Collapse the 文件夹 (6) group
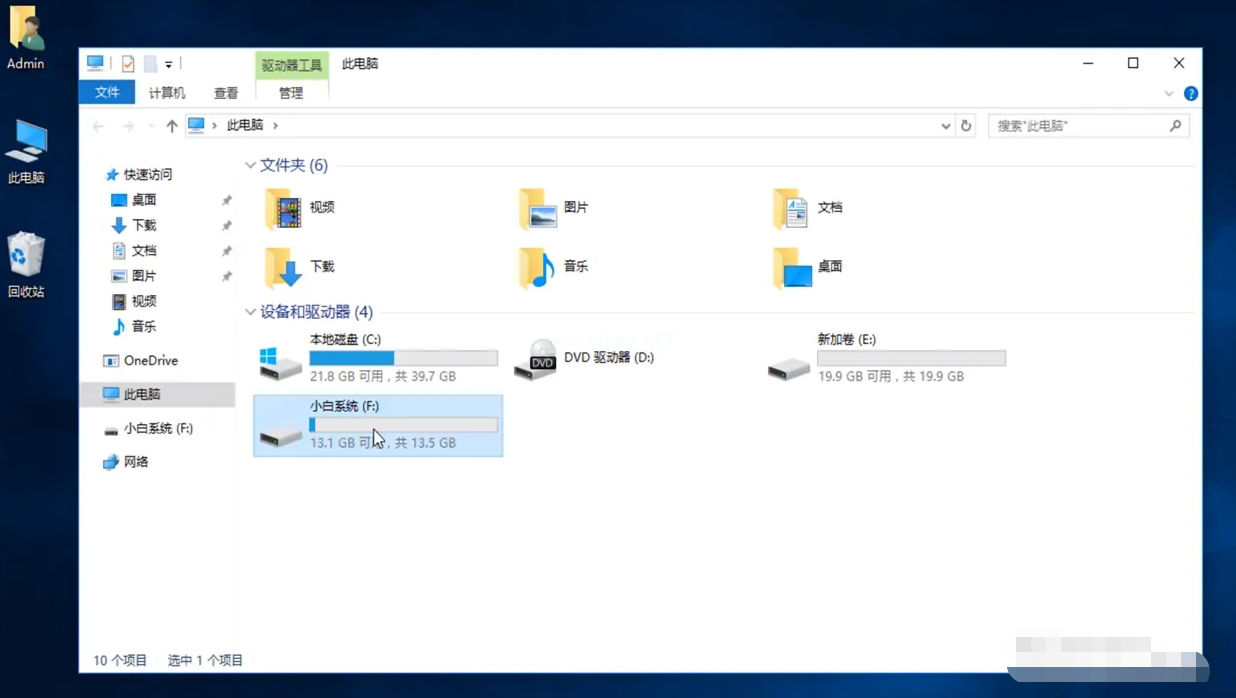Viewport: 1236px width, 698px height. tap(250, 165)
